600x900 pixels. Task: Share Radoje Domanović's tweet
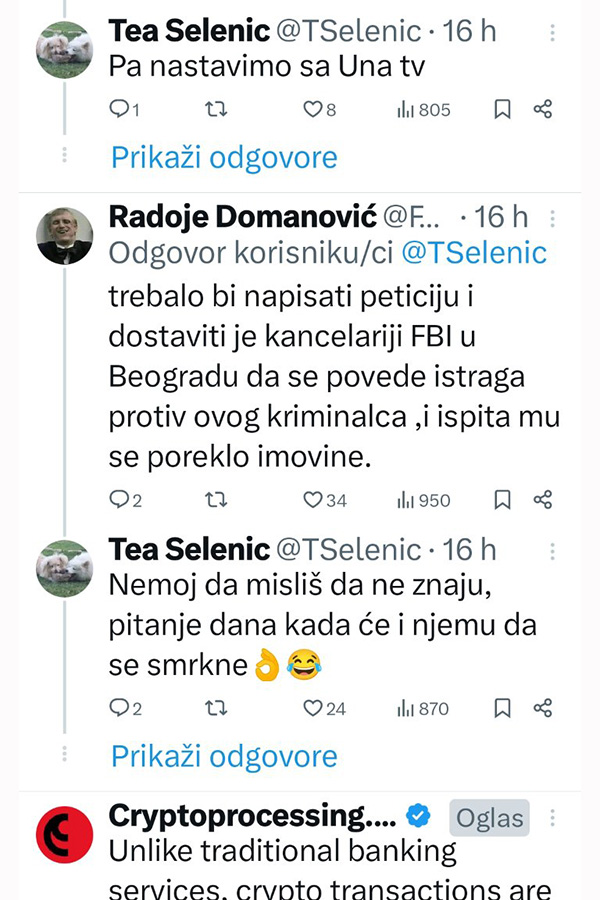543,500
